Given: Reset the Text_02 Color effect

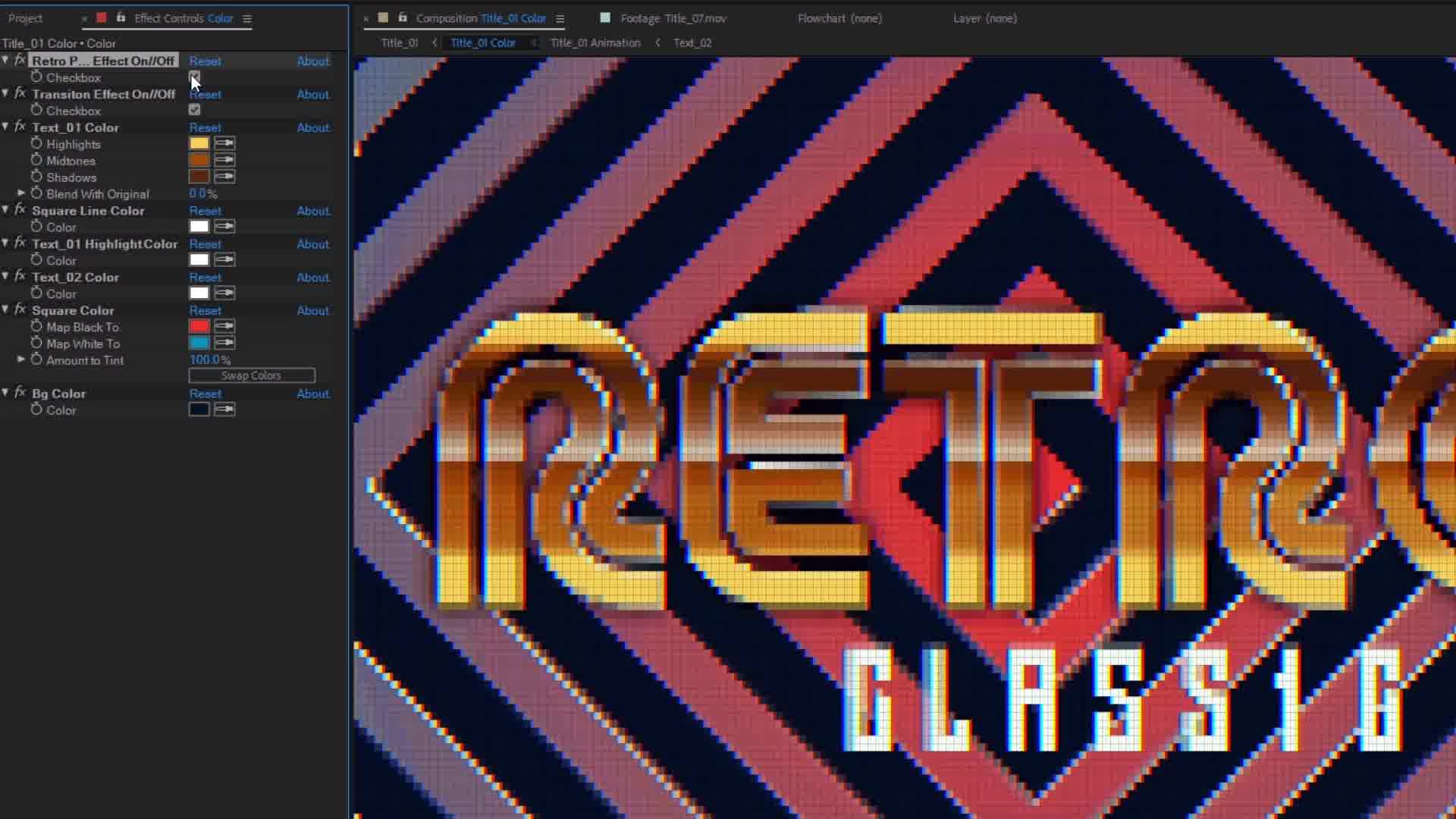Looking at the screenshot, I should 205,277.
